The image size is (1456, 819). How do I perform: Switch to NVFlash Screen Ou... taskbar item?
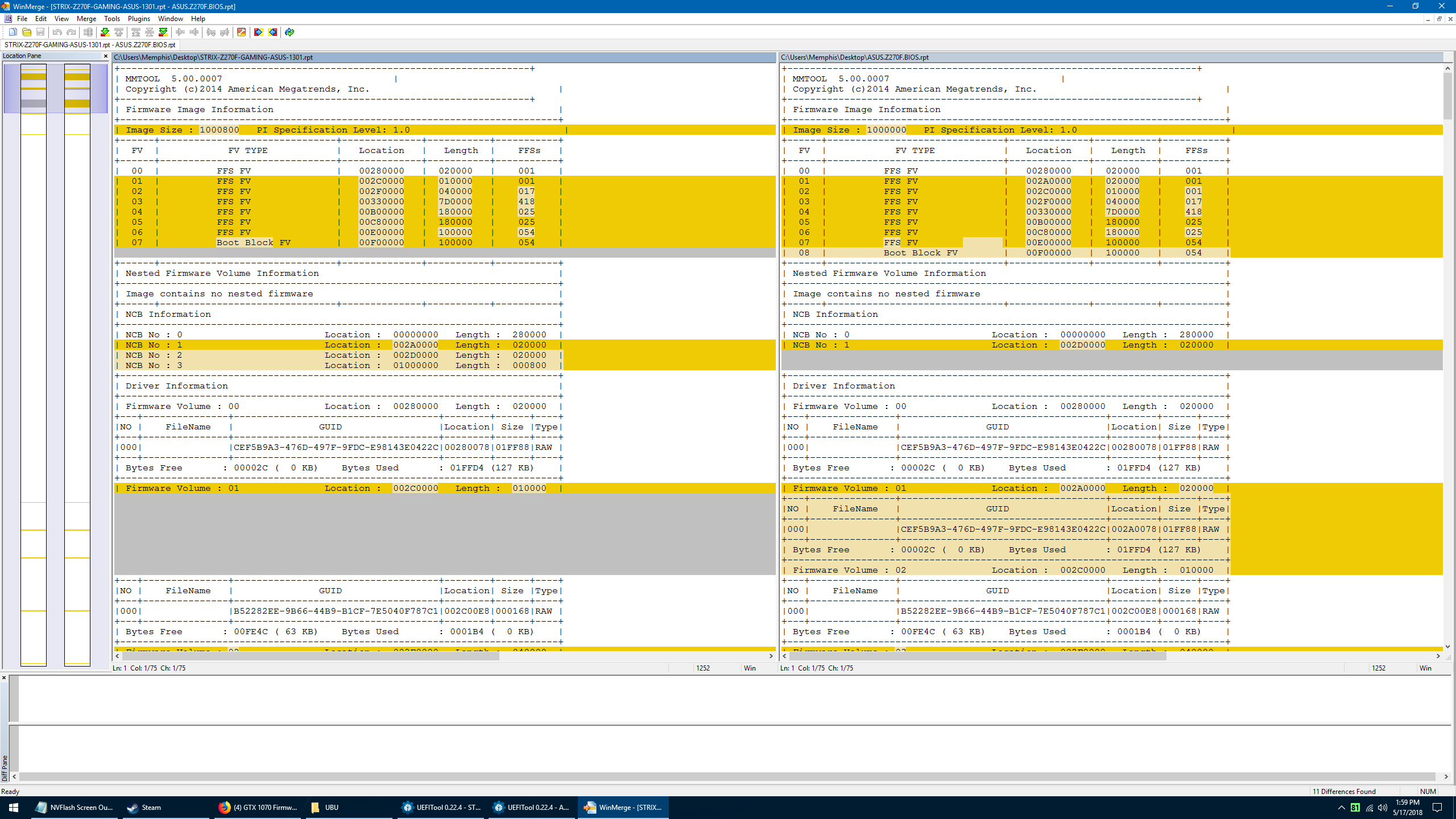pyautogui.click(x=74, y=808)
